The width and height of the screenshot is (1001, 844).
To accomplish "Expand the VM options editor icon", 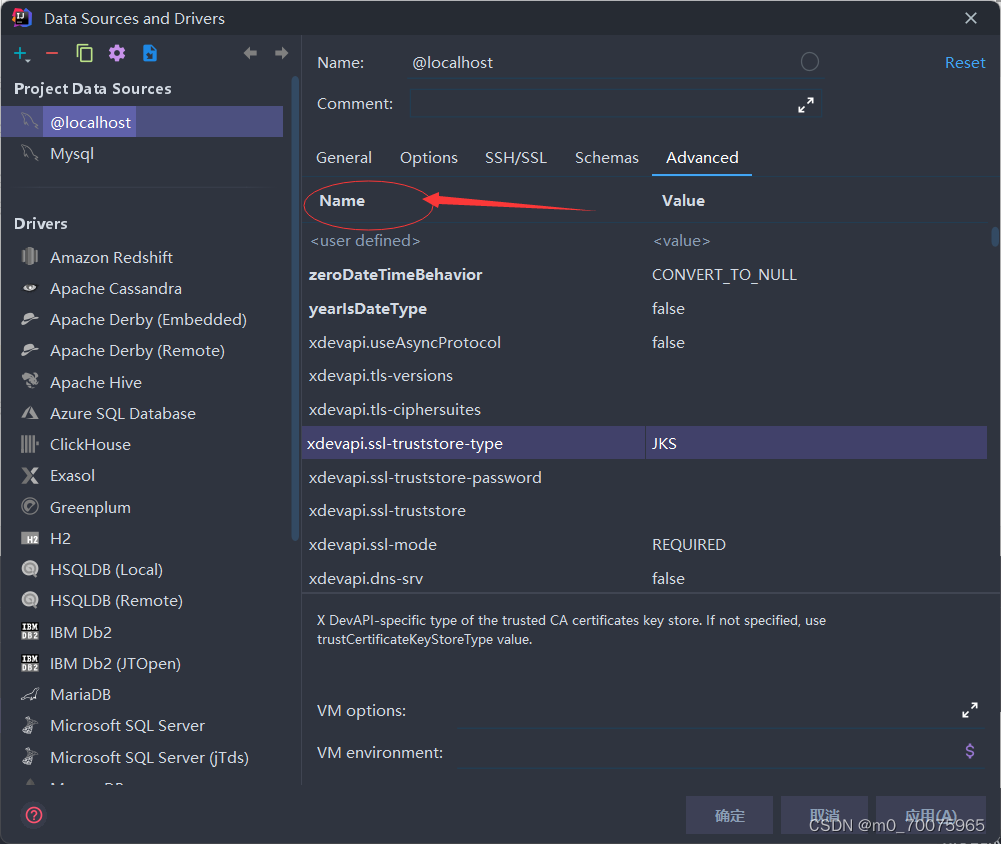I will coord(969,709).
